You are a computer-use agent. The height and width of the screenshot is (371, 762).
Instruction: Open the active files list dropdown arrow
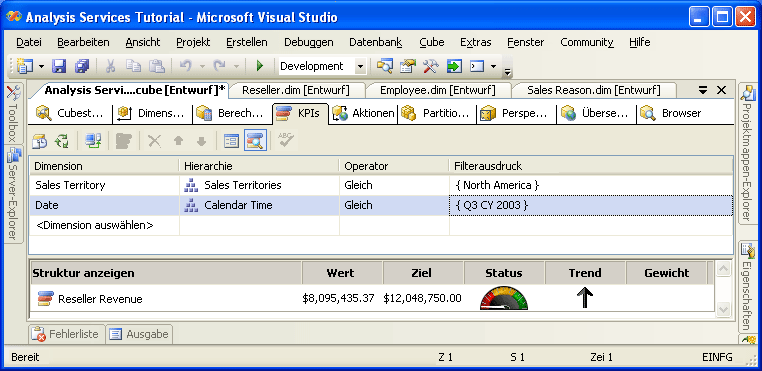703,90
